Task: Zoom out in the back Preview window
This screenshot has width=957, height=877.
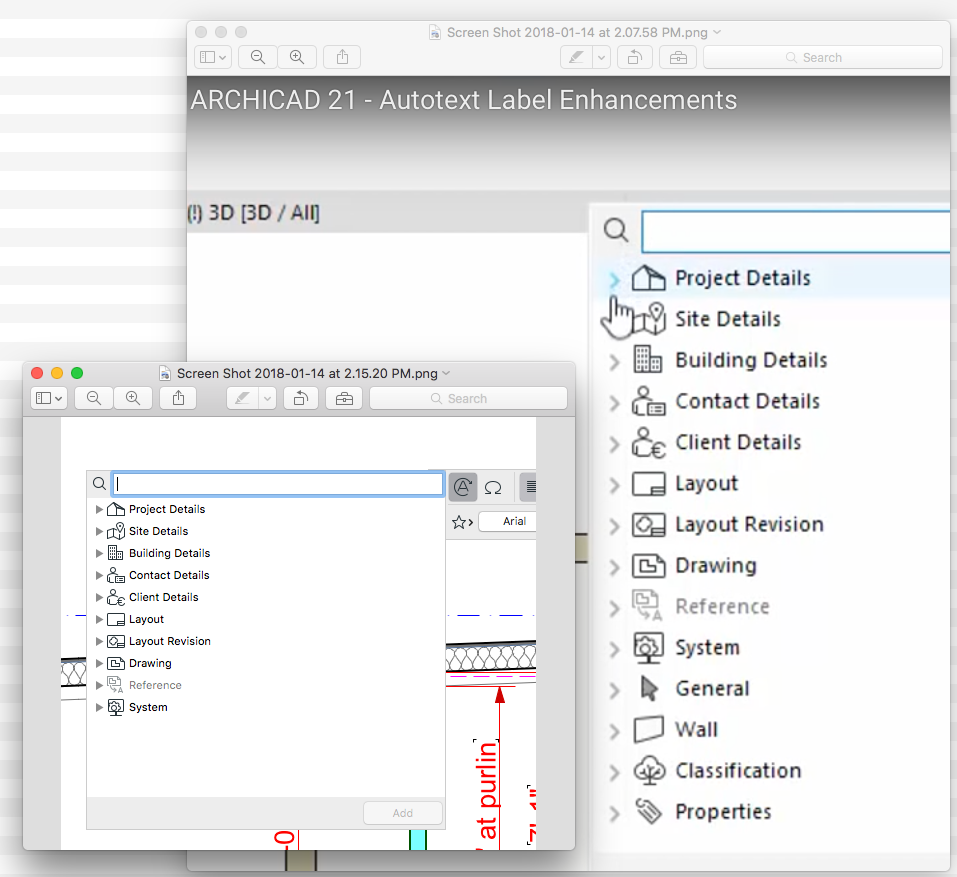Action: [258, 57]
